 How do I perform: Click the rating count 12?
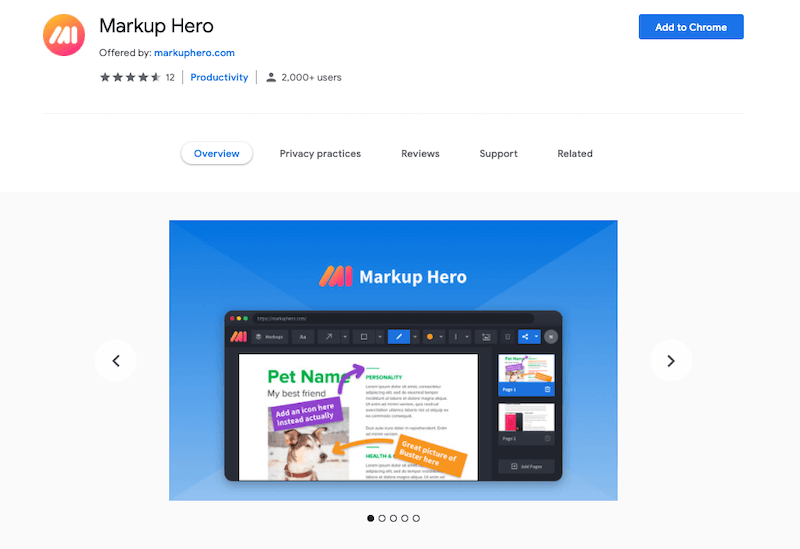point(170,78)
